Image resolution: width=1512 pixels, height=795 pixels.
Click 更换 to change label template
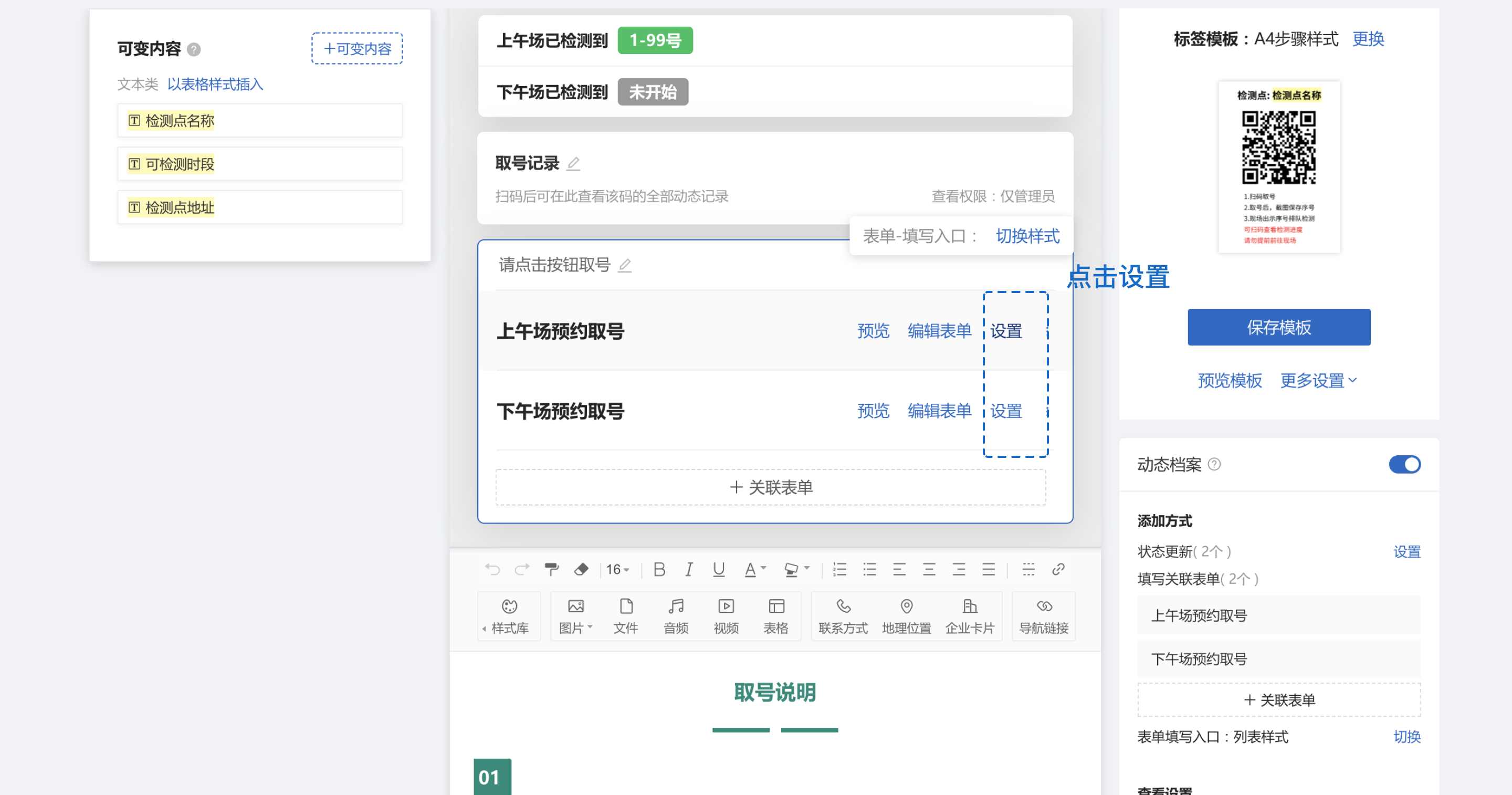click(x=1368, y=39)
